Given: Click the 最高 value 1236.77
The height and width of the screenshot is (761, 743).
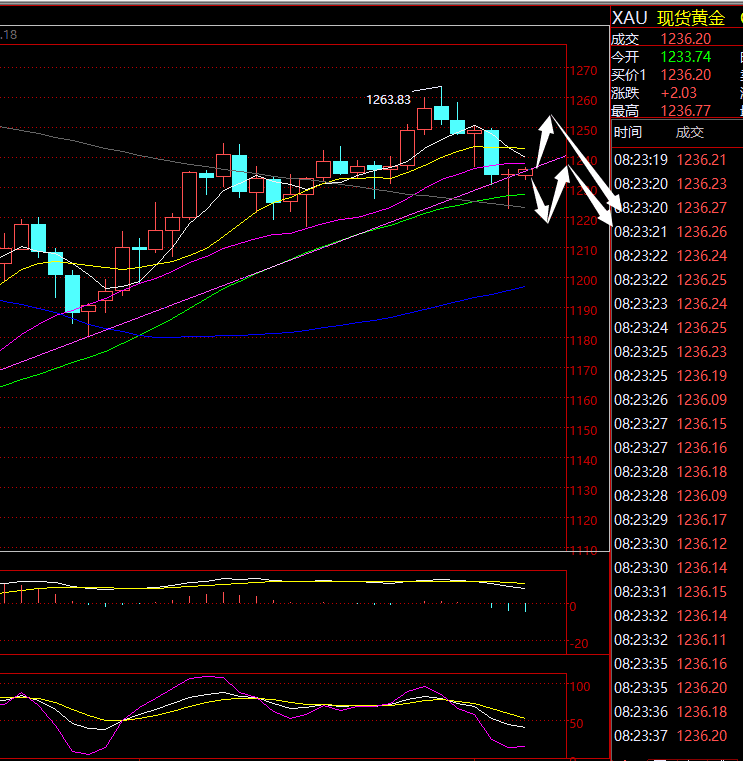Looking at the screenshot, I should pyautogui.click(x=686, y=111).
